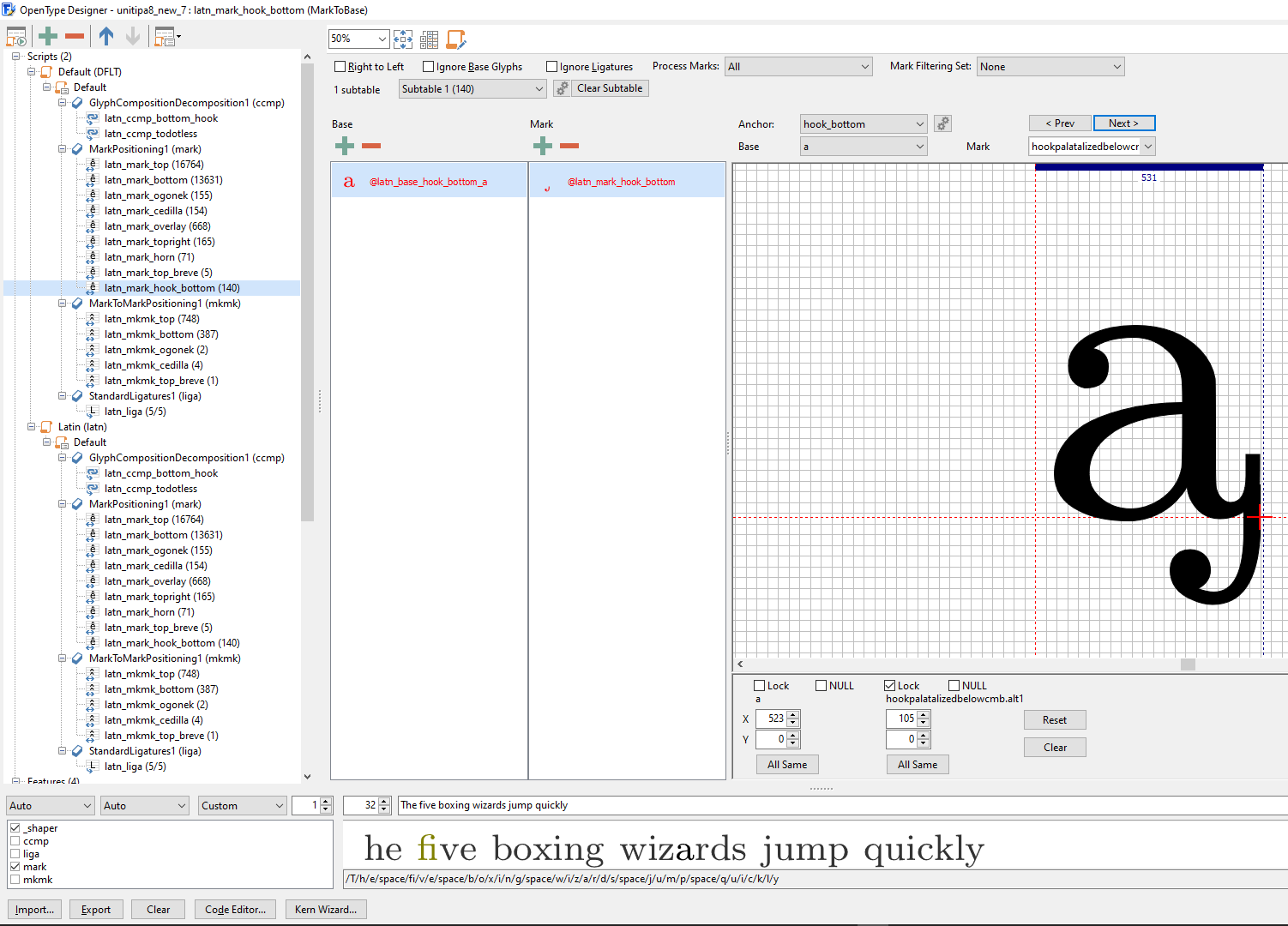Click the Reset anchor button
The width and height of the screenshot is (1288, 926).
1055,720
